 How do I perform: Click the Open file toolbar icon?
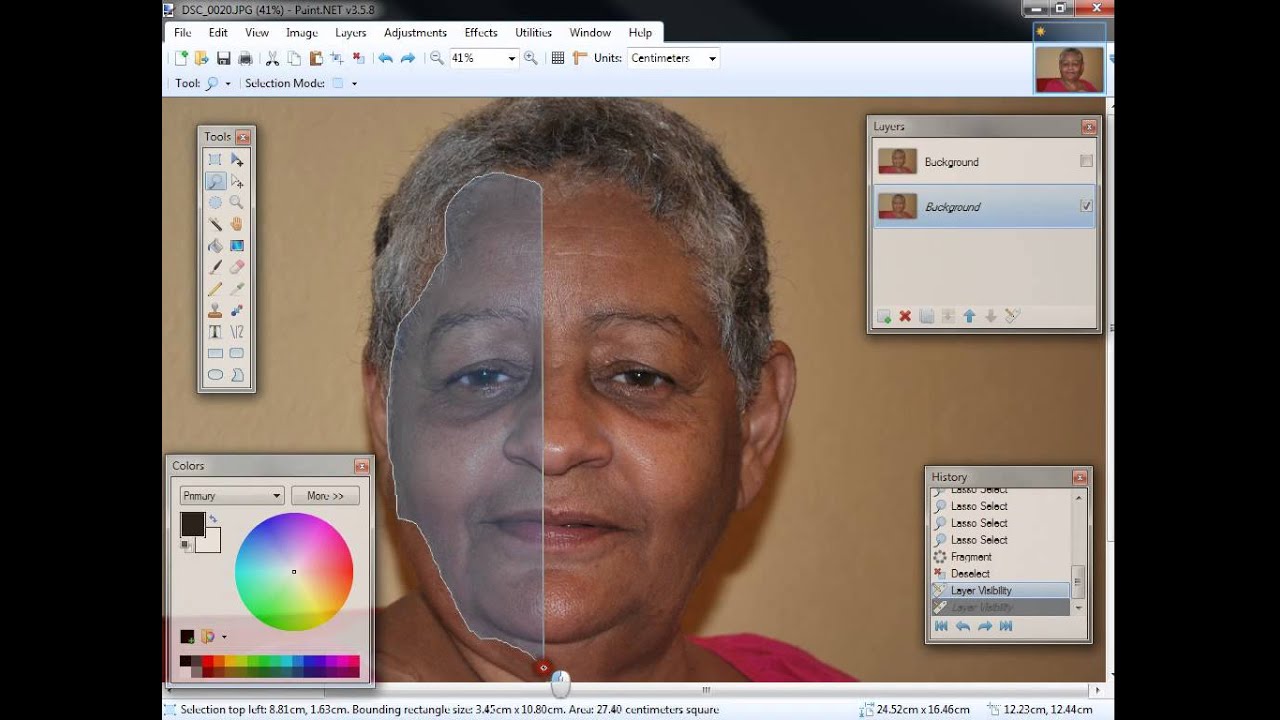(x=201, y=58)
